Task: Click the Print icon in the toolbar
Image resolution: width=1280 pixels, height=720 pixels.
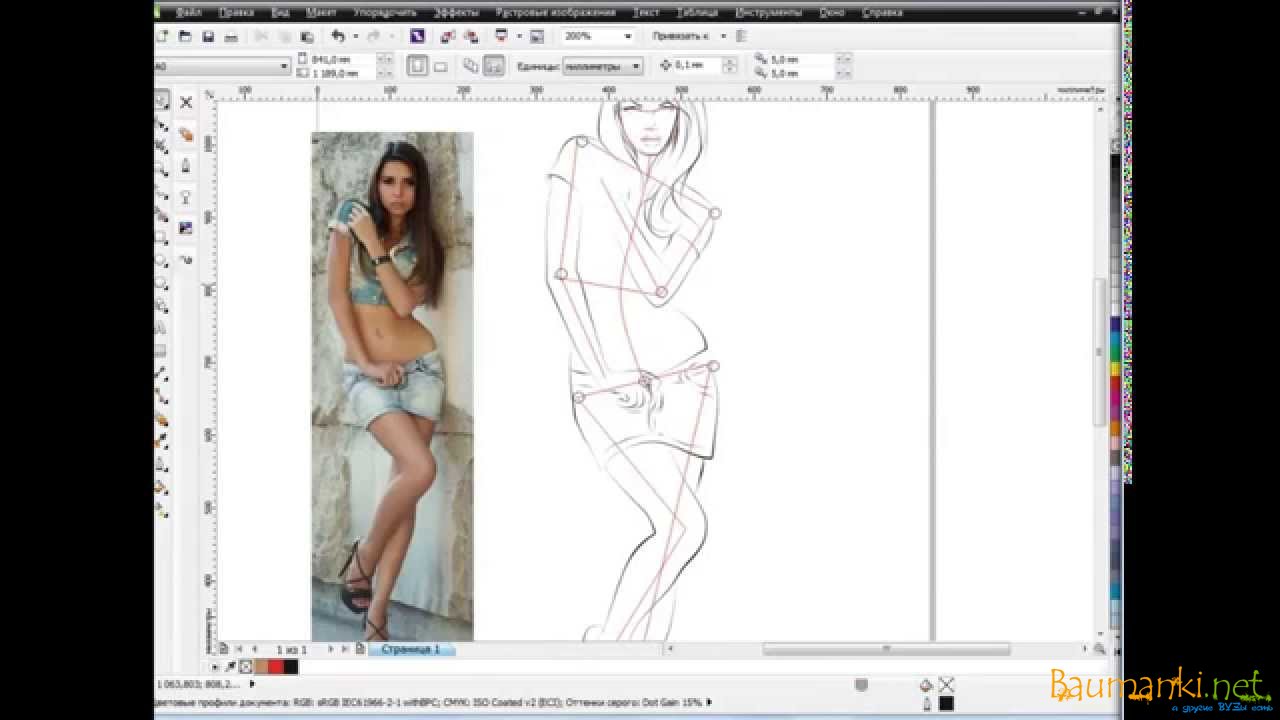Action: [x=231, y=36]
